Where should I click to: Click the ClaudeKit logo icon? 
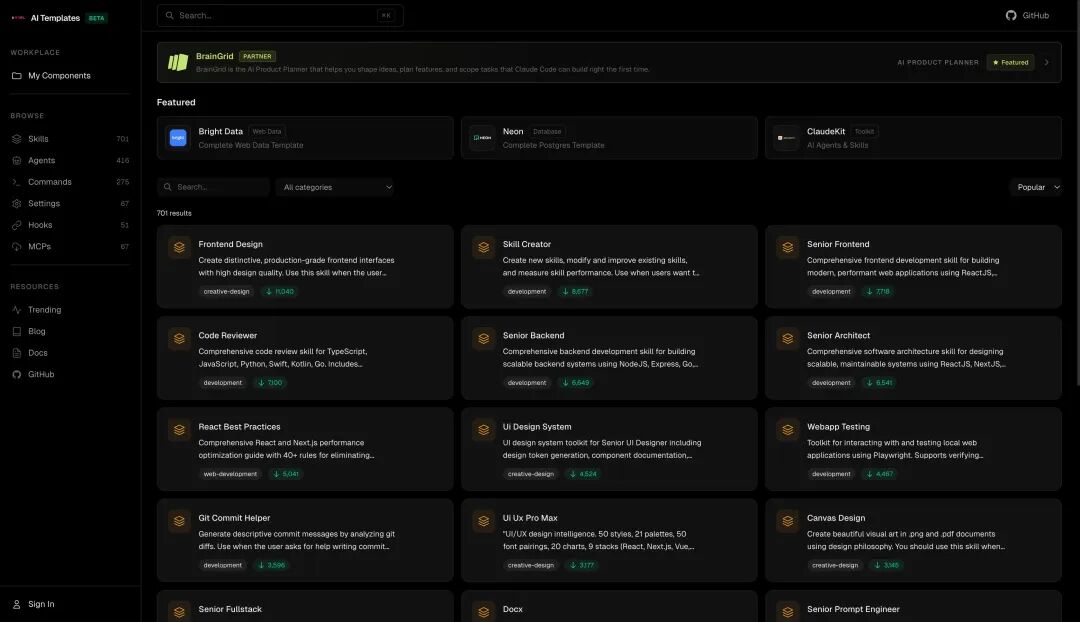coord(787,138)
